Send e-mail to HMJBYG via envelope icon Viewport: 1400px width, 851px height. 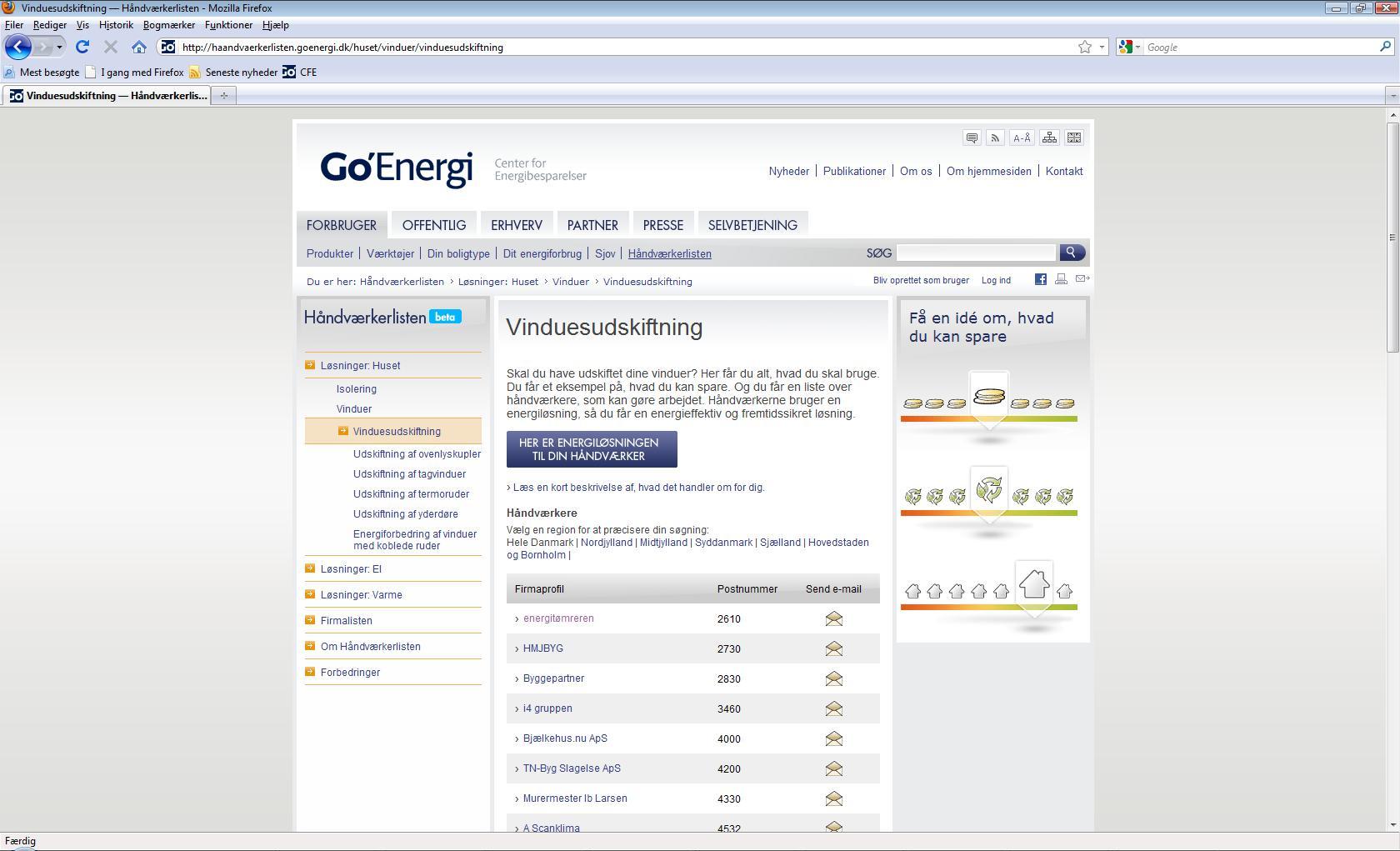coord(833,649)
